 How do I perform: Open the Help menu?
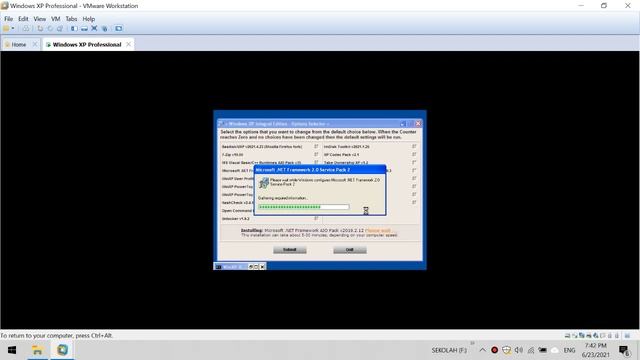click(89, 19)
